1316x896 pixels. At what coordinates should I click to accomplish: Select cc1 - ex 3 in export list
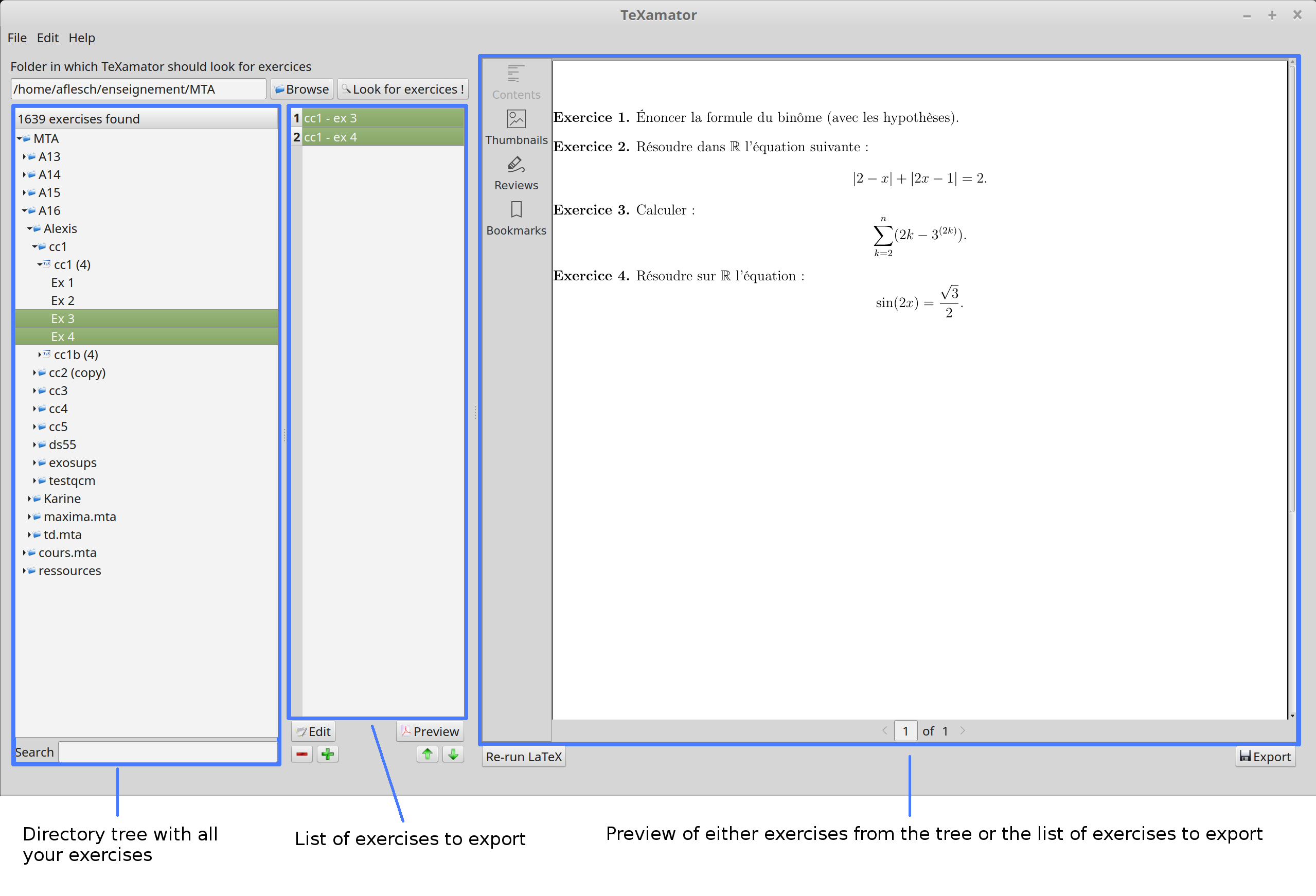(x=383, y=118)
